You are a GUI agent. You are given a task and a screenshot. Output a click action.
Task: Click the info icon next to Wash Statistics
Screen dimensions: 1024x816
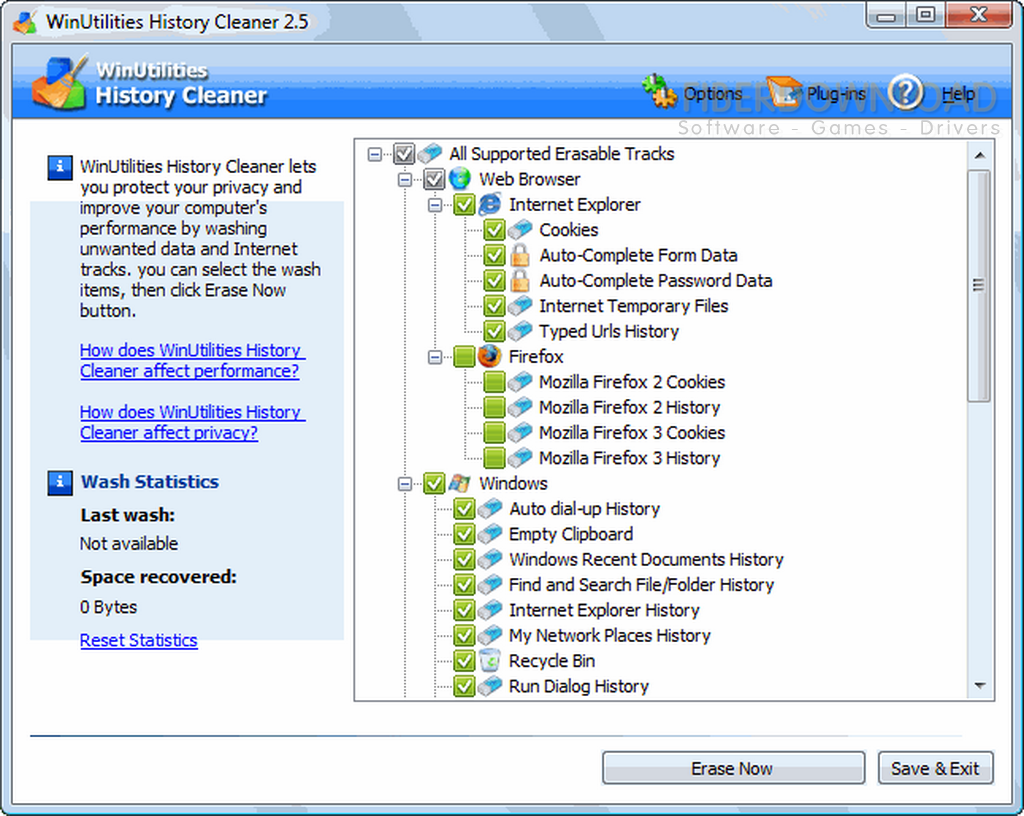coord(59,482)
